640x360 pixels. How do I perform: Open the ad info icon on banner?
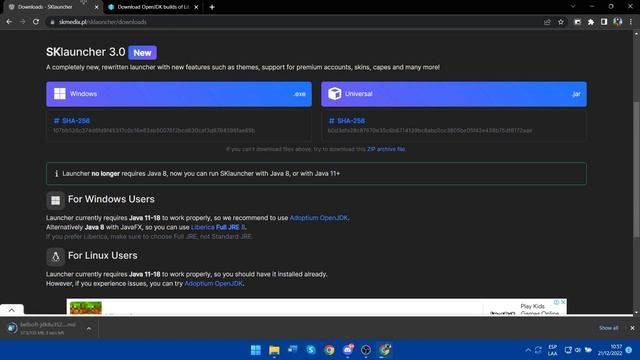click(556, 302)
